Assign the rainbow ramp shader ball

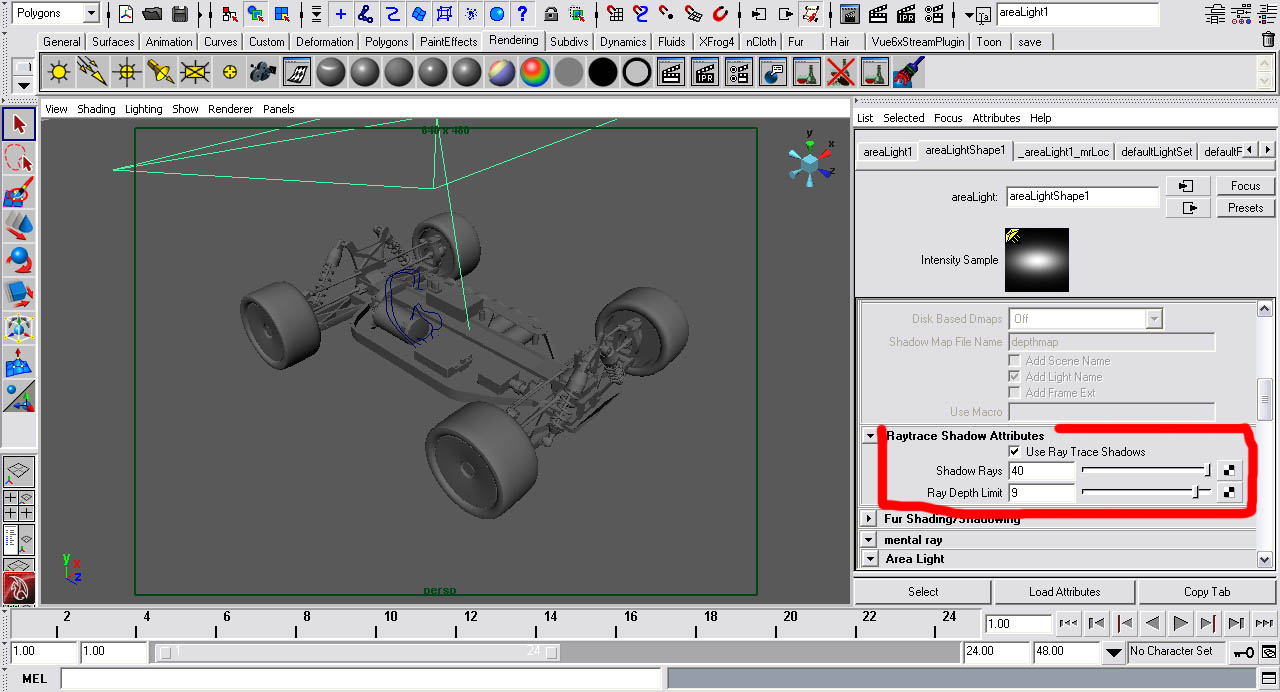pyautogui.click(x=534, y=72)
